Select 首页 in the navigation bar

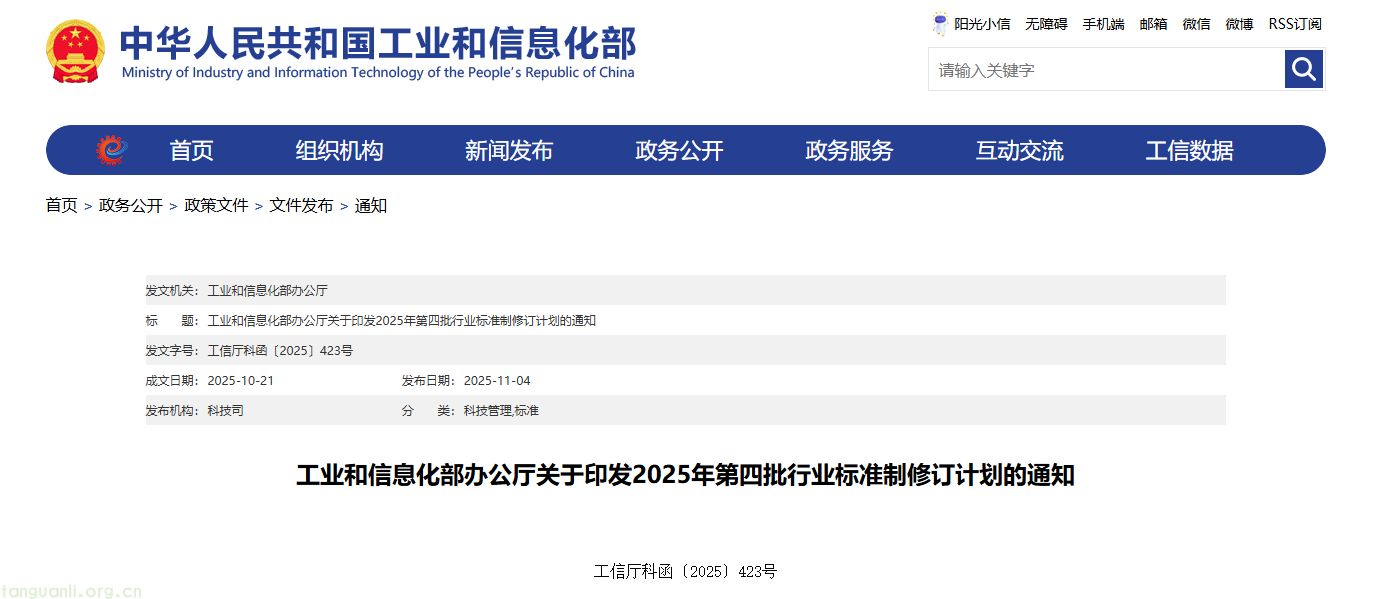pos(190,149)
